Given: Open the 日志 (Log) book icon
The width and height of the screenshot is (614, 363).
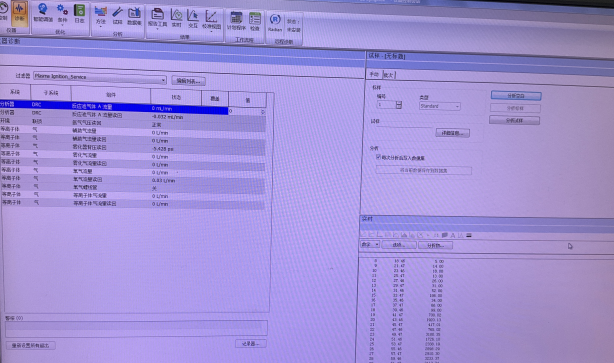Looking at the screenshot, I should (x=79, y=13).
